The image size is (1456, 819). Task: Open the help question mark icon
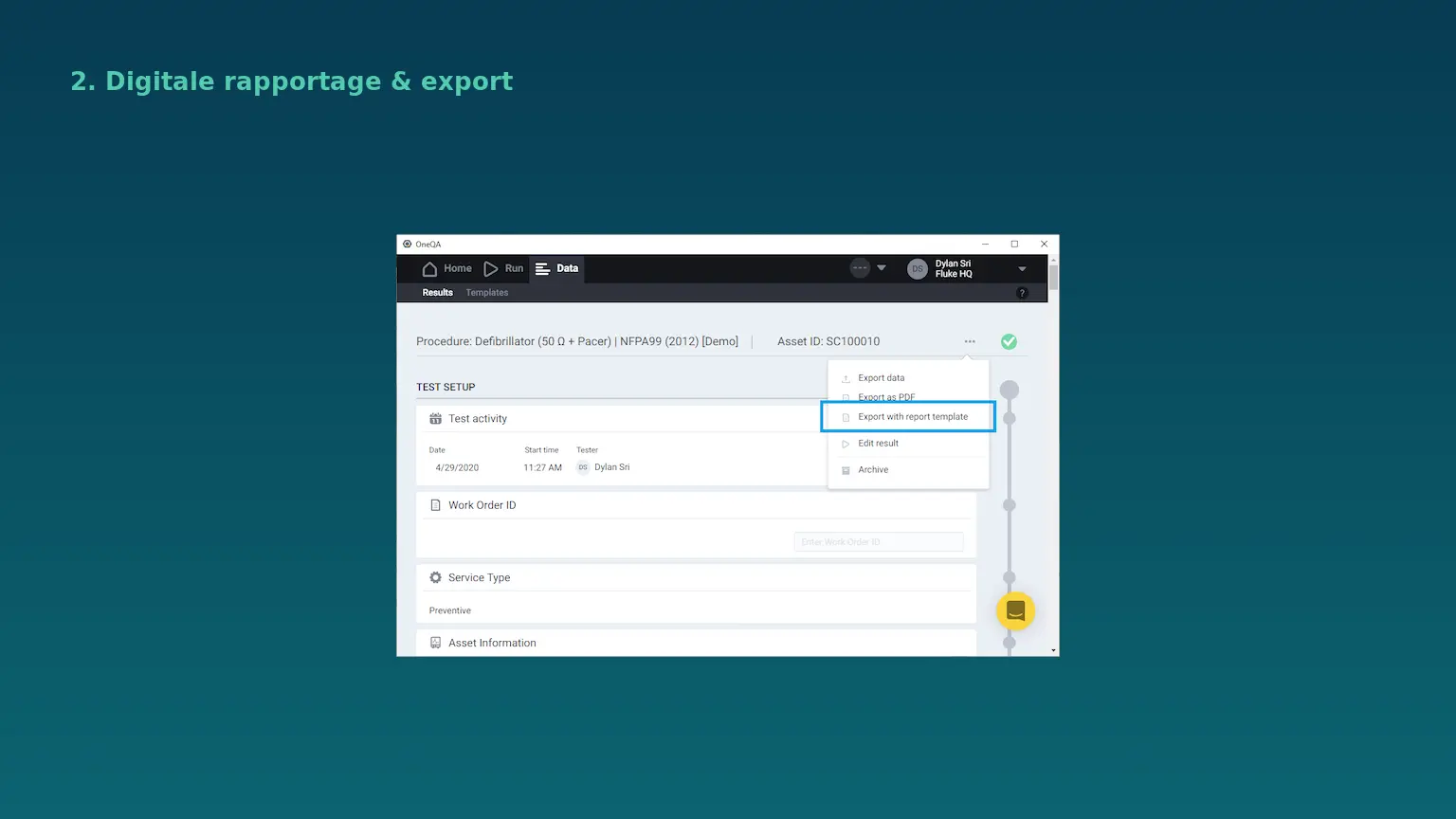tap(1022, 293)
